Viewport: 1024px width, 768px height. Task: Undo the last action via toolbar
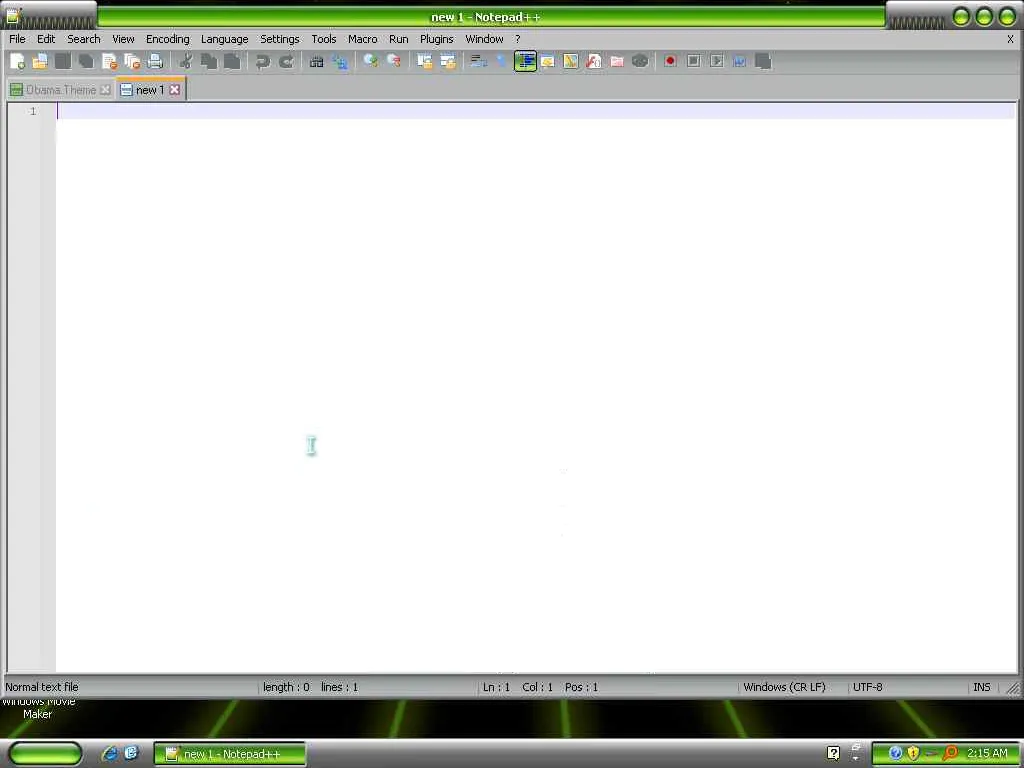pos(263,61)
